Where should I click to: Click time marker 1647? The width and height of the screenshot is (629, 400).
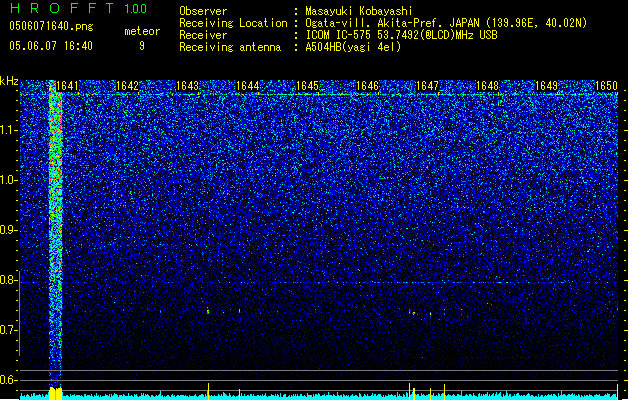pyautogui.click(x=428, y=86)
